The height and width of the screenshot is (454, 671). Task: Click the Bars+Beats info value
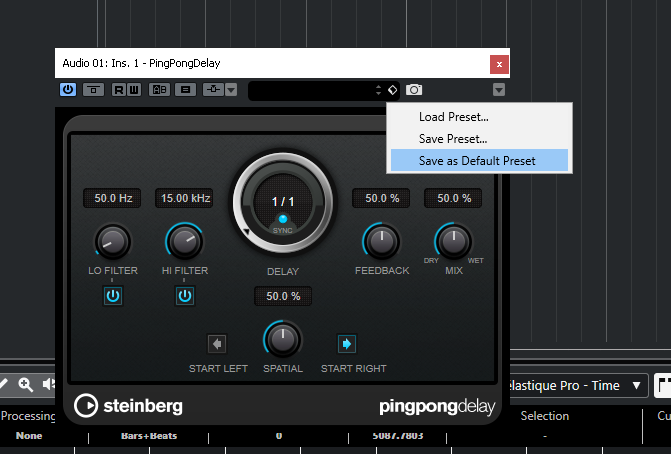pos(148,436)
